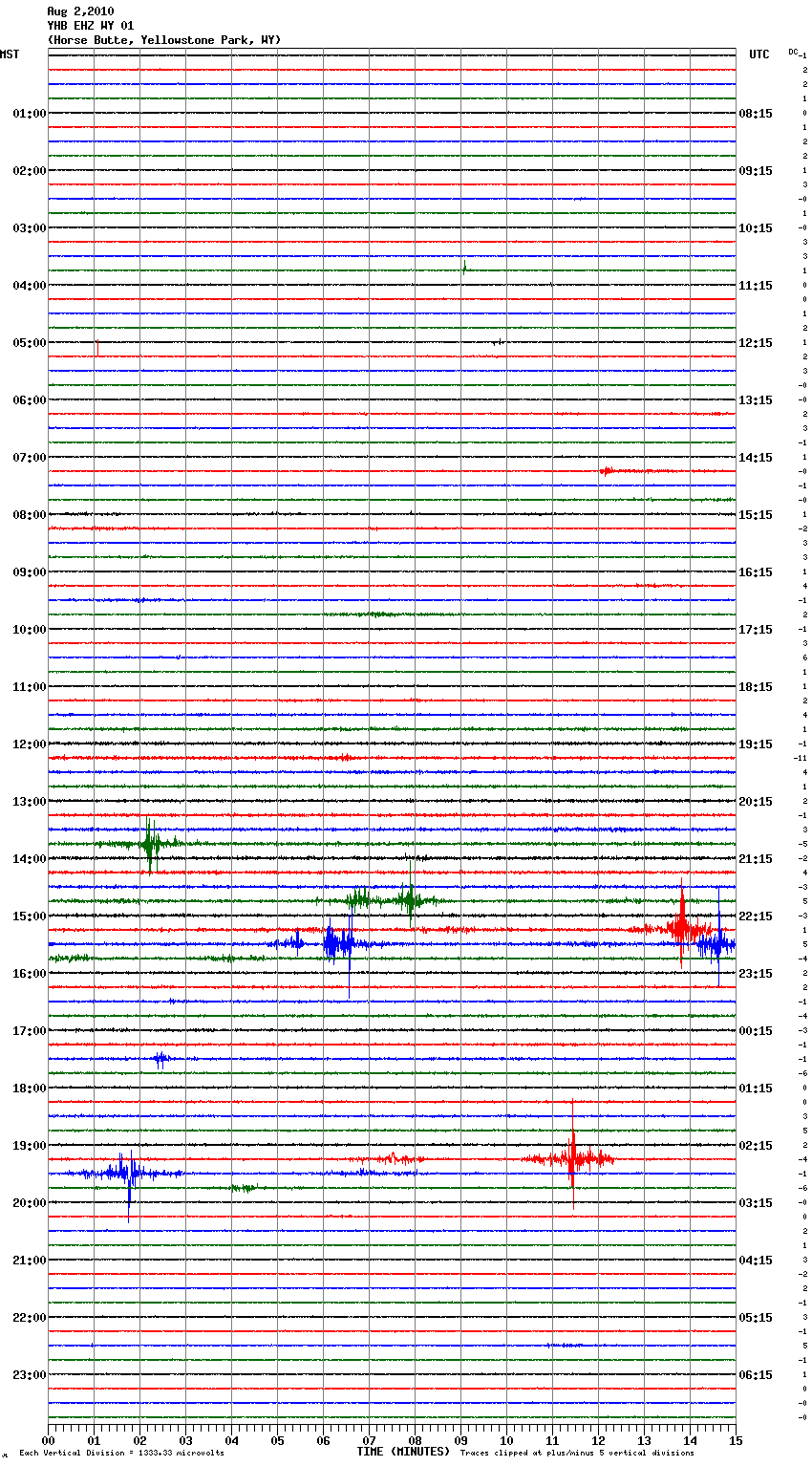Click the '15' minute axis tick label

coord(736,1441)
